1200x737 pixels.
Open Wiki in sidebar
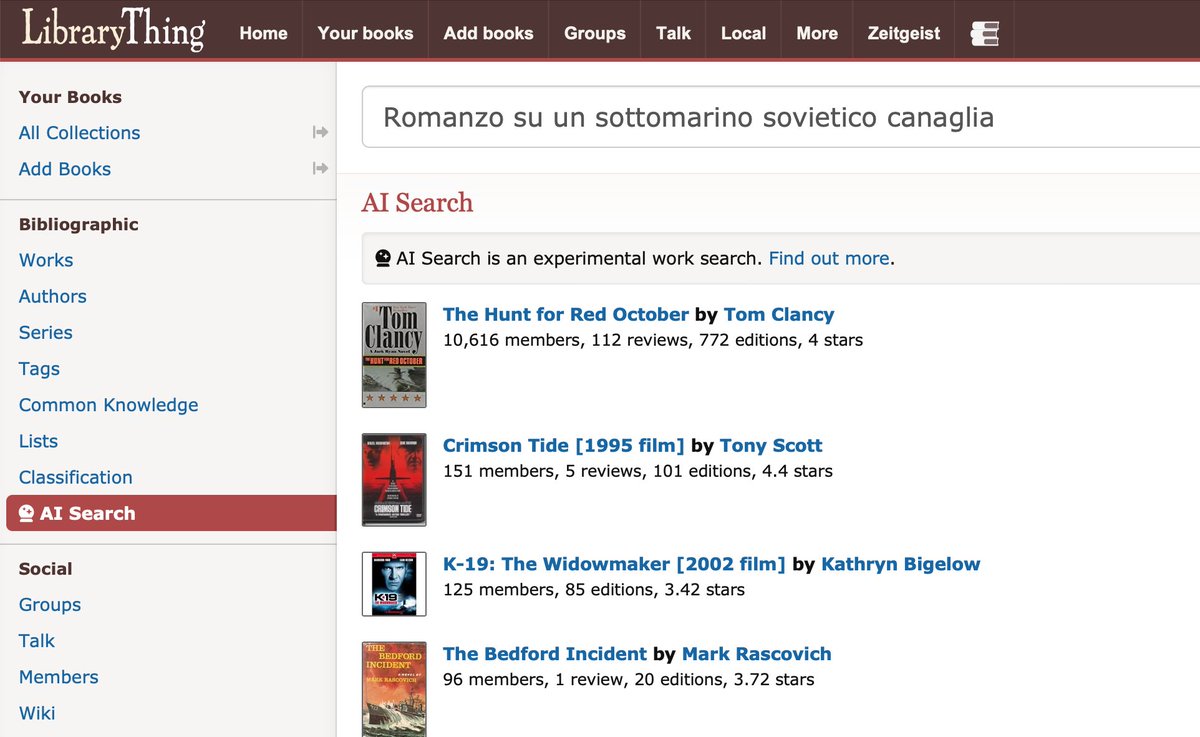37,713
